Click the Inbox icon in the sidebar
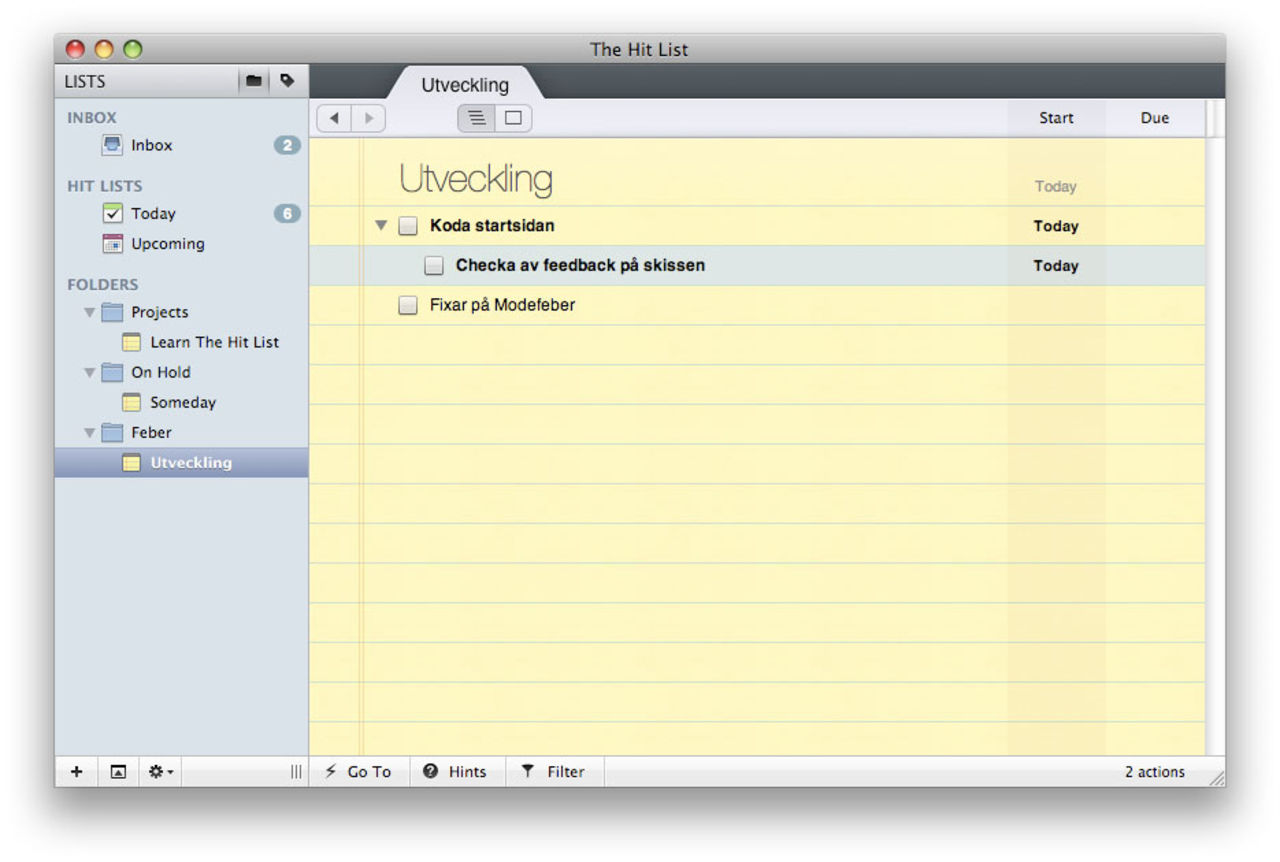 point(113,145)
